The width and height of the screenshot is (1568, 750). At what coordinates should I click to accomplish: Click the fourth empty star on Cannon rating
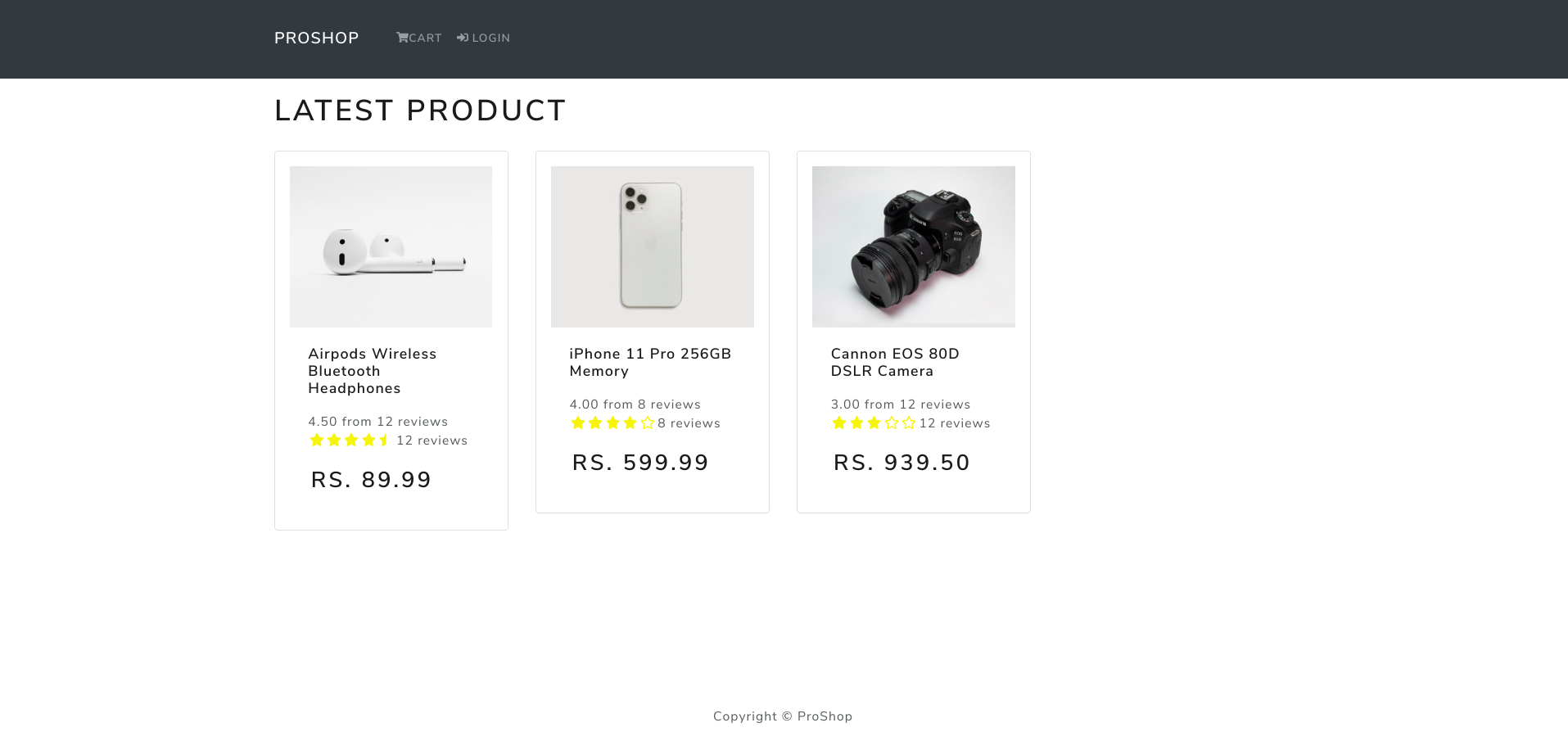tap(892, 423)
